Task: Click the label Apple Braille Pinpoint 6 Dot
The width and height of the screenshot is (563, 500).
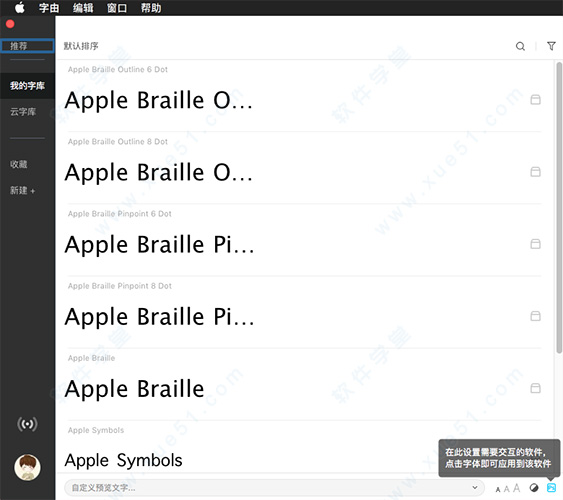Action: [120, 214]
